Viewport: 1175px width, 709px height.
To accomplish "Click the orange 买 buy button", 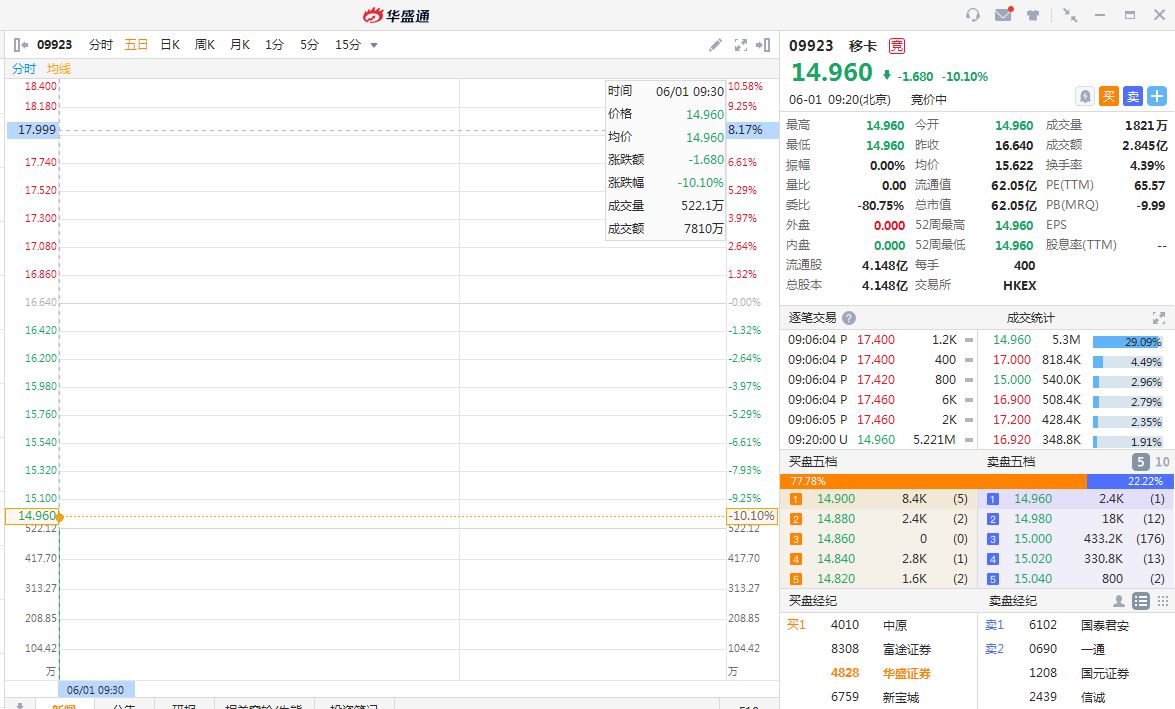I will (1109, 96).
